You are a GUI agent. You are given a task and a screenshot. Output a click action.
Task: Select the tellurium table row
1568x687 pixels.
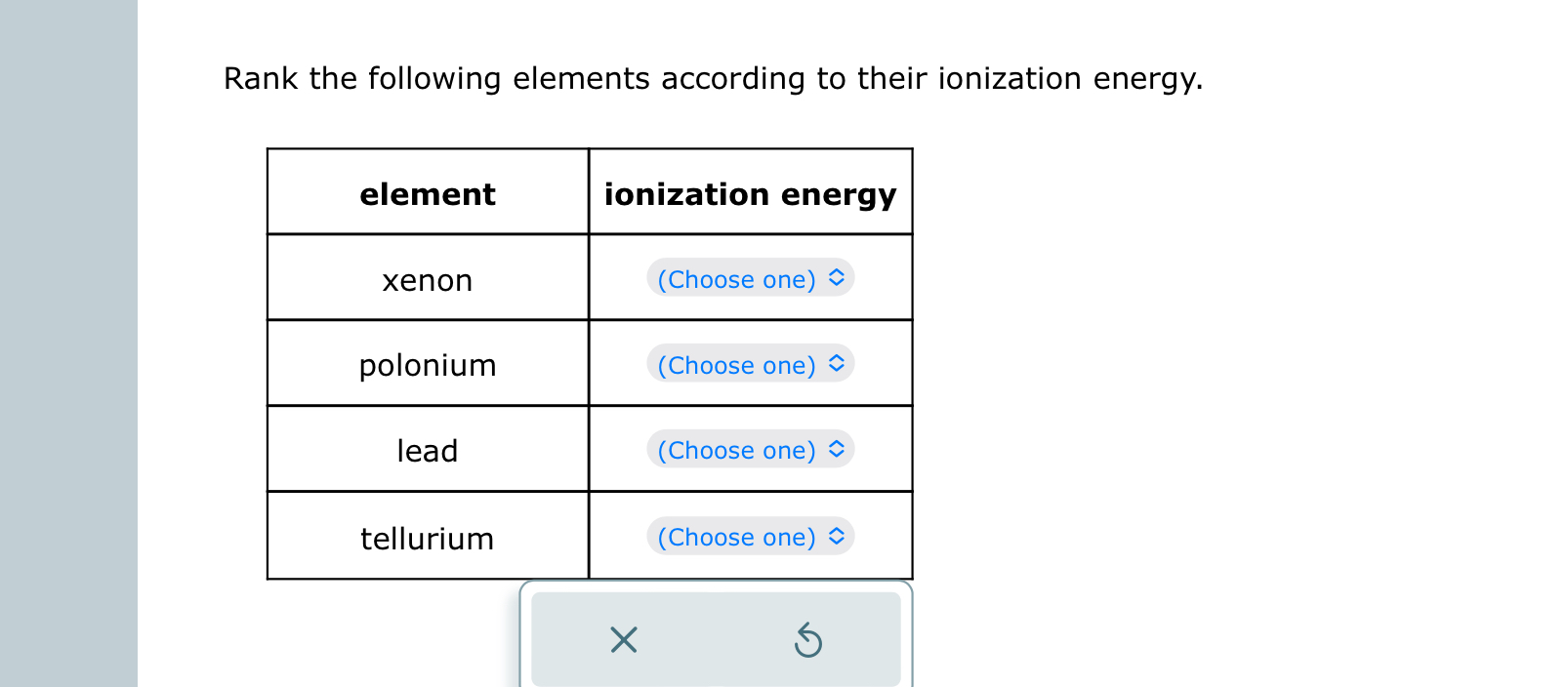(x=428, y=539)
